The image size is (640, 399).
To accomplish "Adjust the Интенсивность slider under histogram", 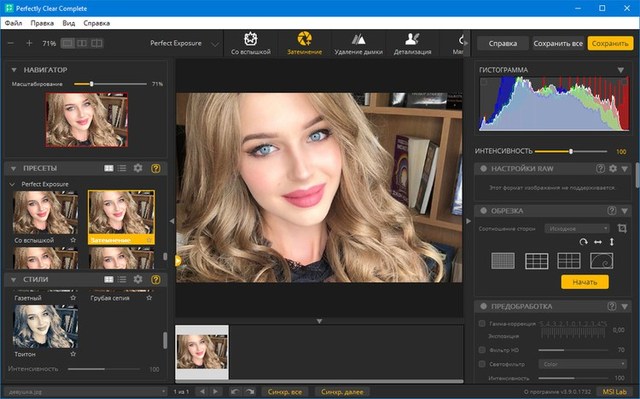I will point(571,151).
